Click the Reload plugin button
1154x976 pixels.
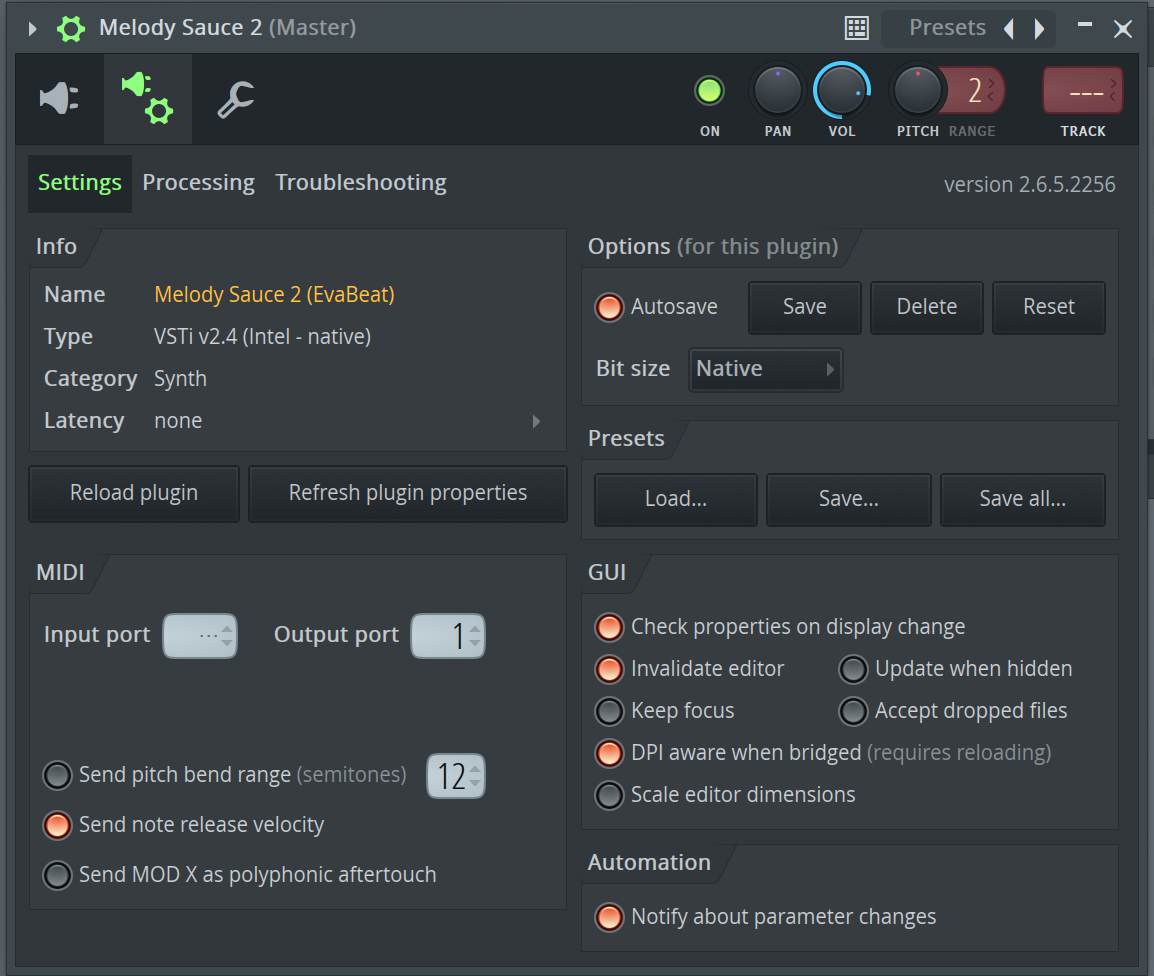click(134, 493)
